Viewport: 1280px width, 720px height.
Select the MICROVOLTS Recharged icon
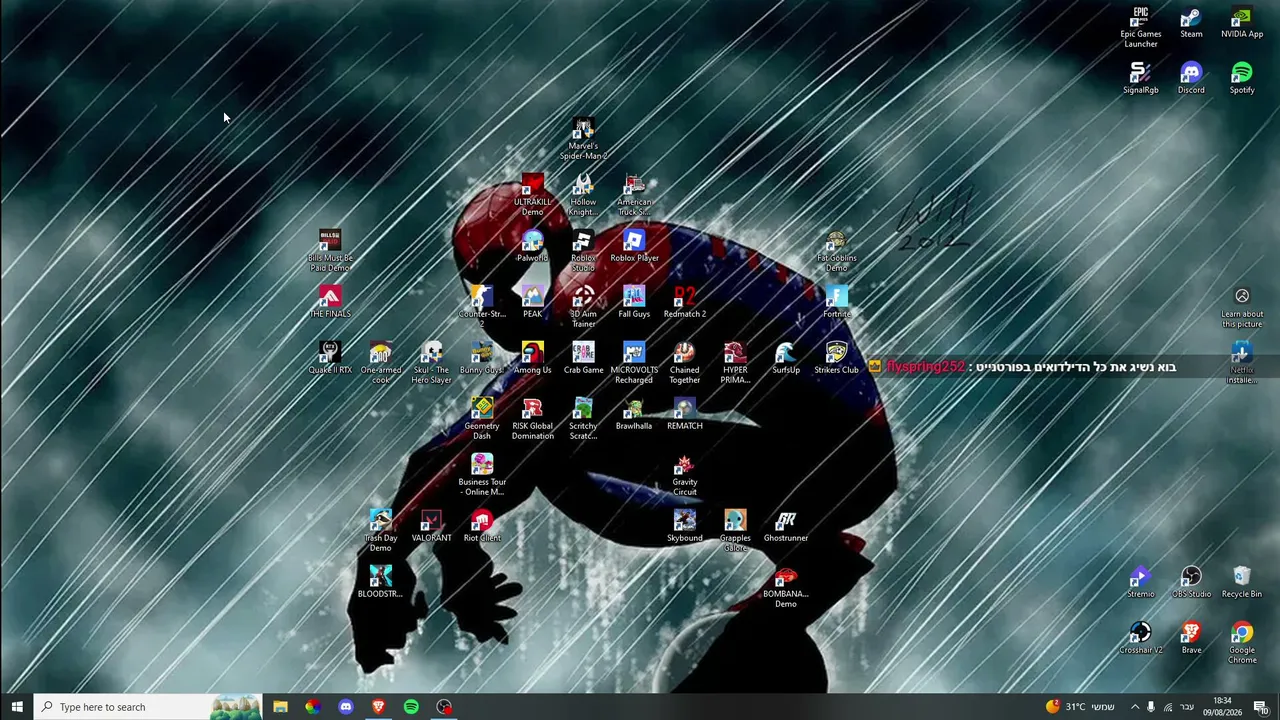pyautogui.click(x=634, y=364)
